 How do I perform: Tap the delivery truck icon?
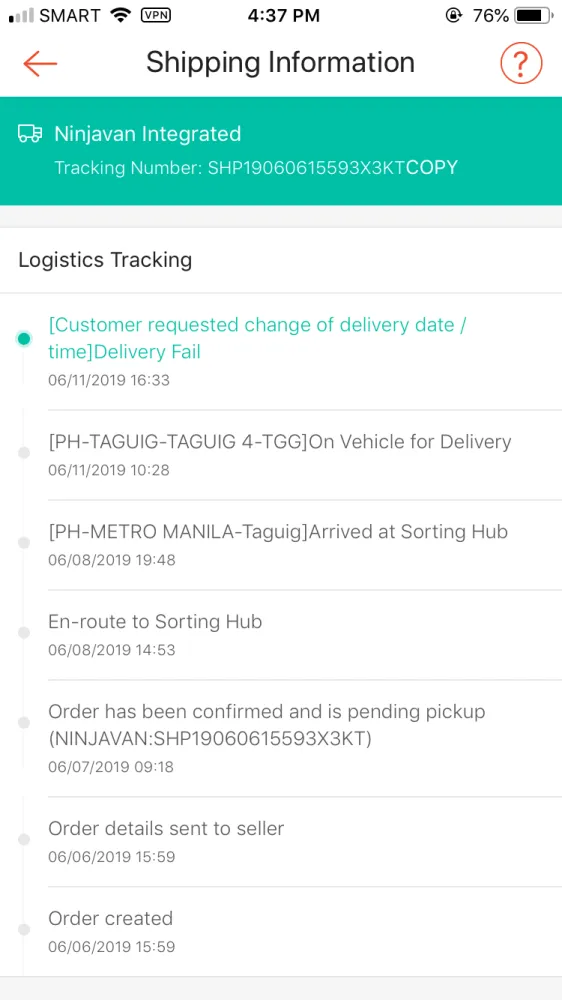30,133
